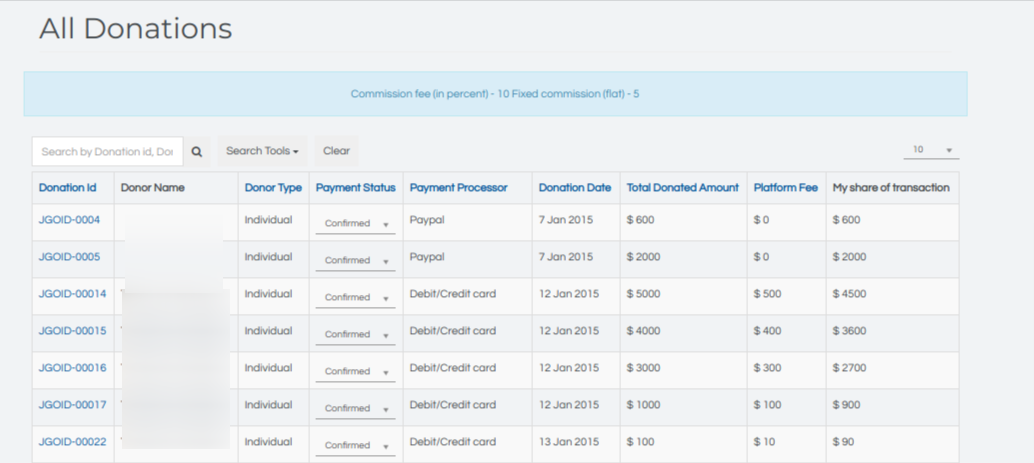The height and width of the screenshot is (463, 1034).
Task: Expand payment status dropdown for JGOID-00017
Action: tap(355, 409)
